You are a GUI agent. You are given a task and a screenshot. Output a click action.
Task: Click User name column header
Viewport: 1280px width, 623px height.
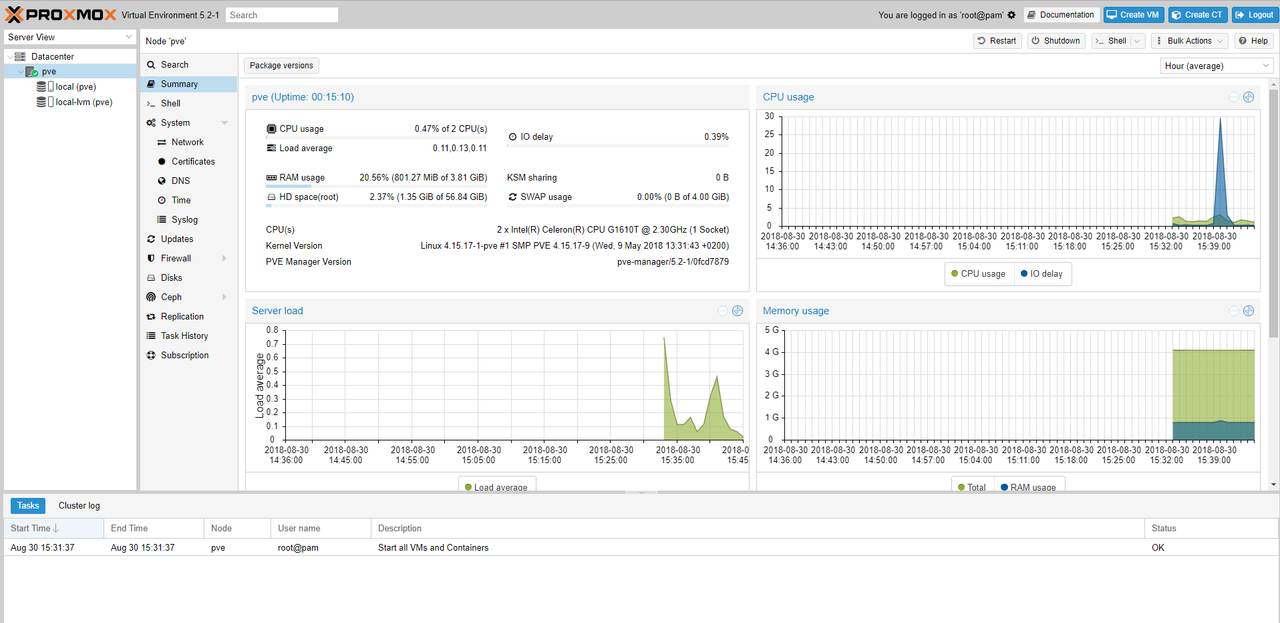[320, 528]
